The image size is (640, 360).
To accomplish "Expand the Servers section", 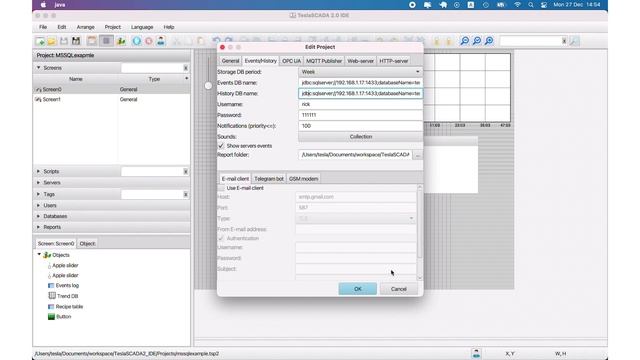I will [39, 182].
